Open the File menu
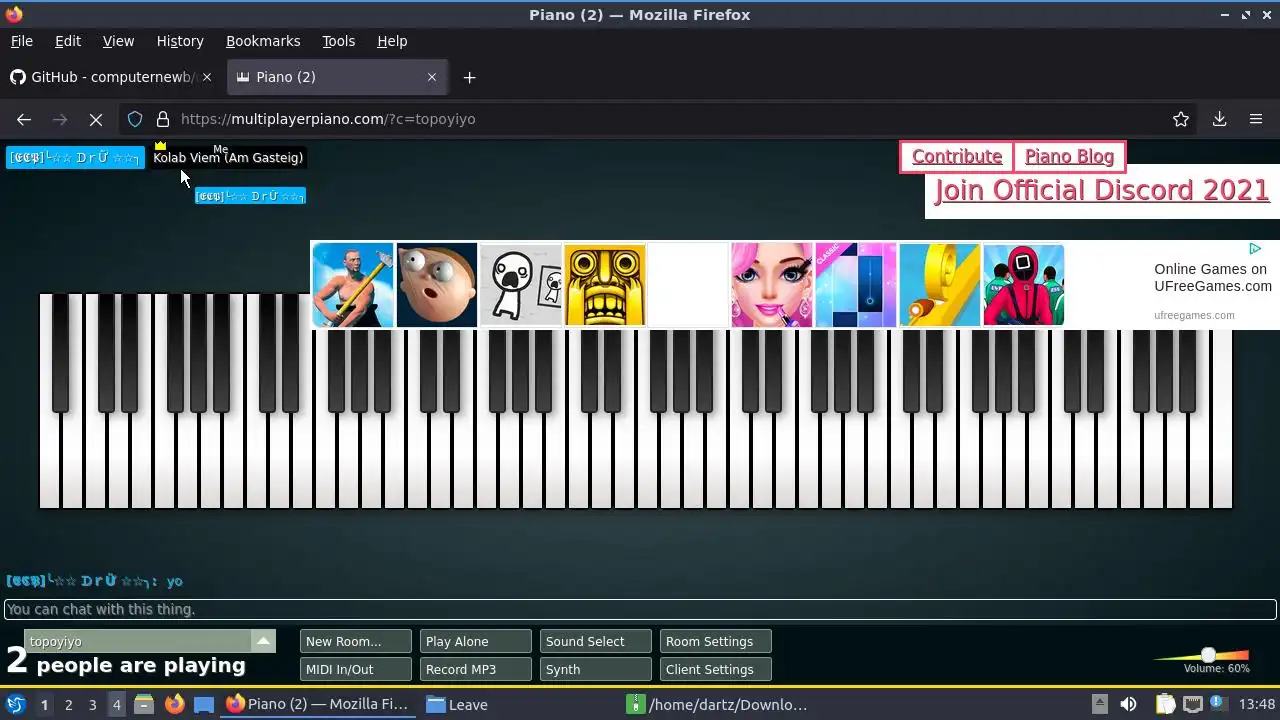Screen dimensions: 1280x720 point(22,41)
